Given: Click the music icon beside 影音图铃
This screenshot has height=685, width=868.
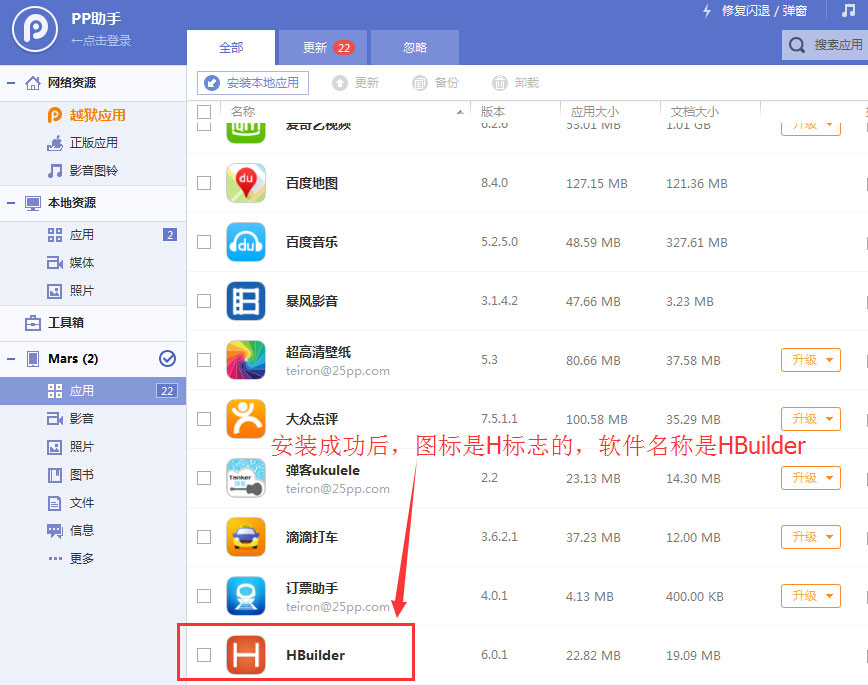Looking at the screenshot, I should (x=54, y=171).
